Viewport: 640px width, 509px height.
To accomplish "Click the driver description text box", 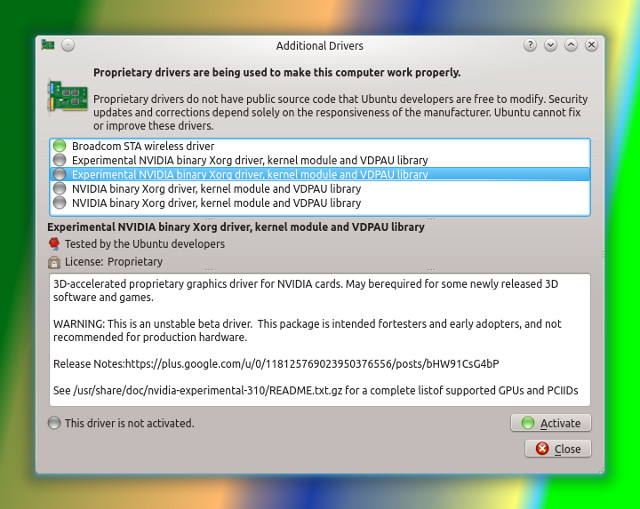I will [x=320, y=340].
